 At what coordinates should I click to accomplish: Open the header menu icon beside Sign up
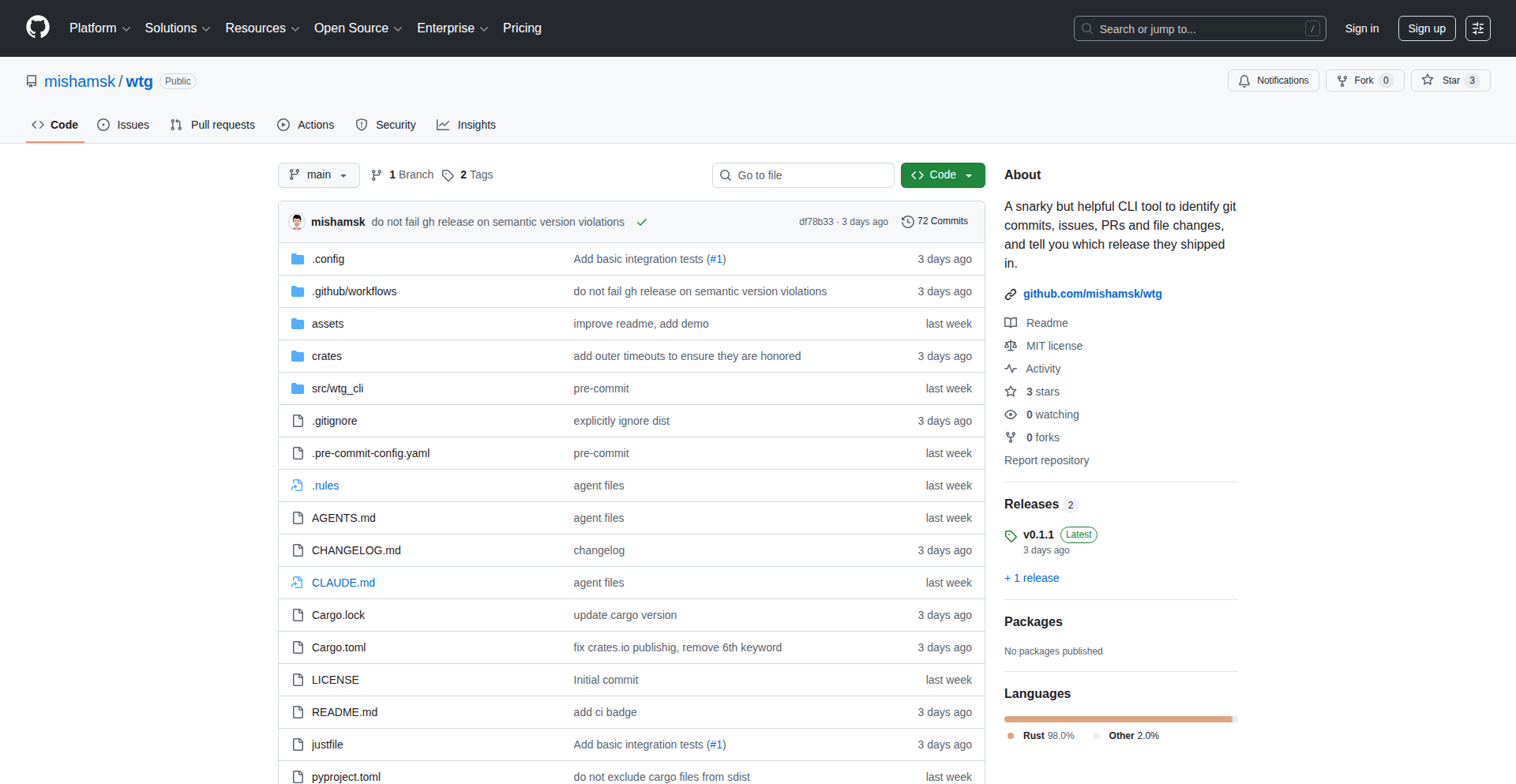coord(1477,28)
